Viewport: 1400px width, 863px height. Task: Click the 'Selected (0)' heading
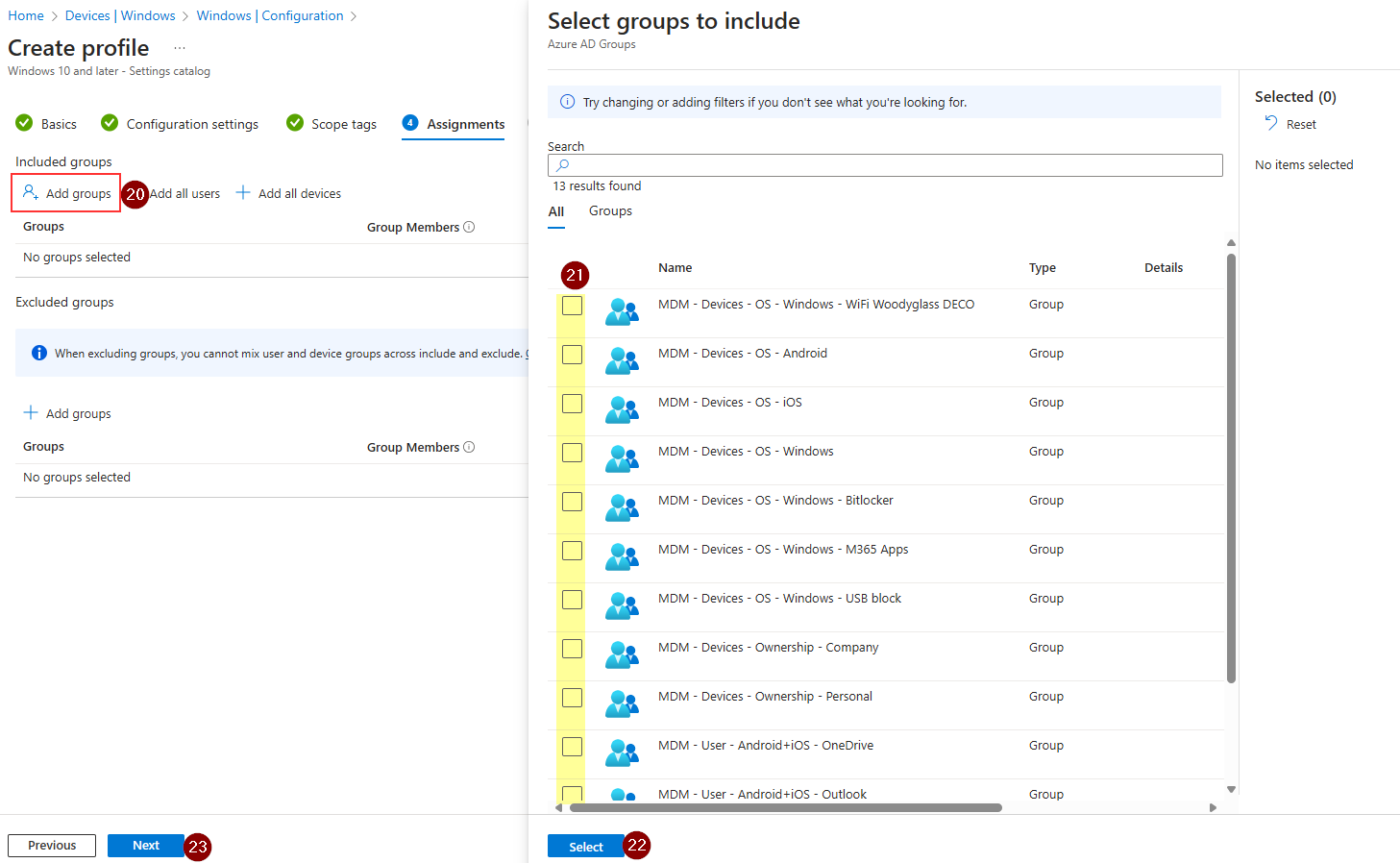coord(1295,96)
